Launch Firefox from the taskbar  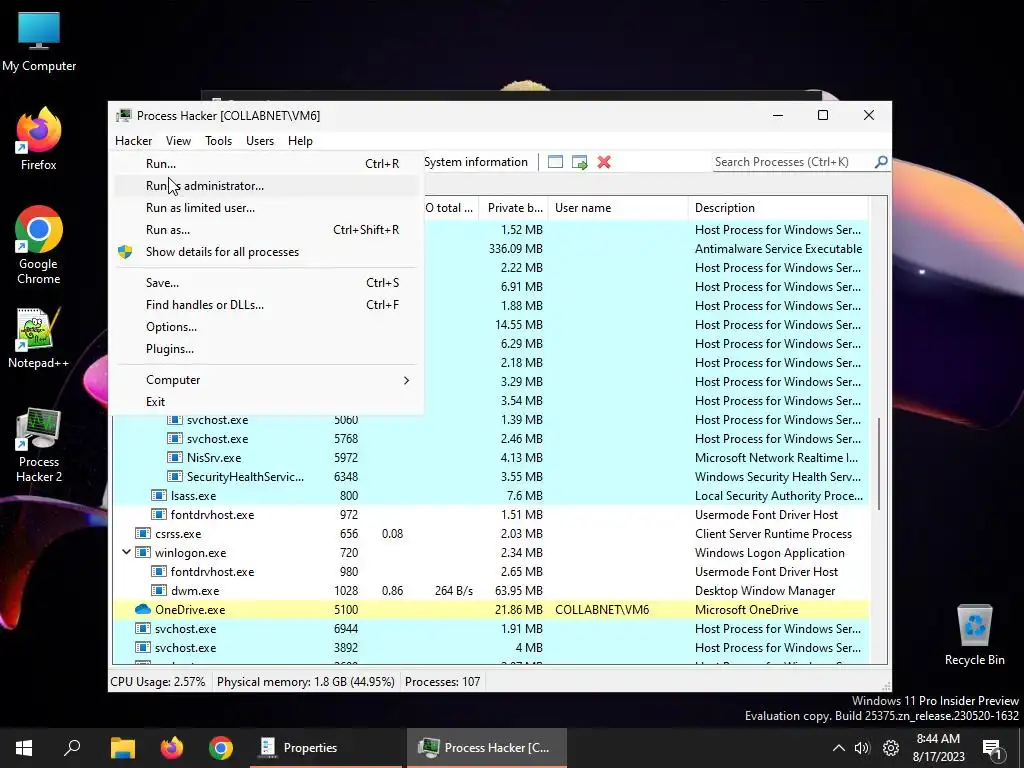click(172, 747)
